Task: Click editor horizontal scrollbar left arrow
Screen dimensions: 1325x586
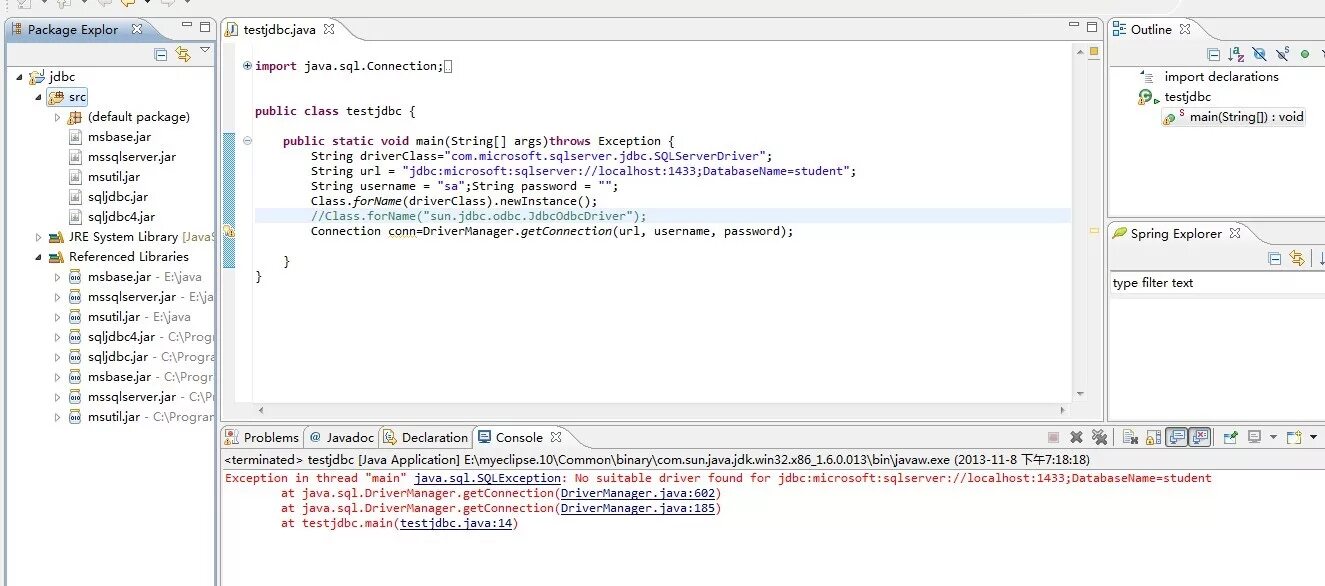Action: tap(261, 410)
